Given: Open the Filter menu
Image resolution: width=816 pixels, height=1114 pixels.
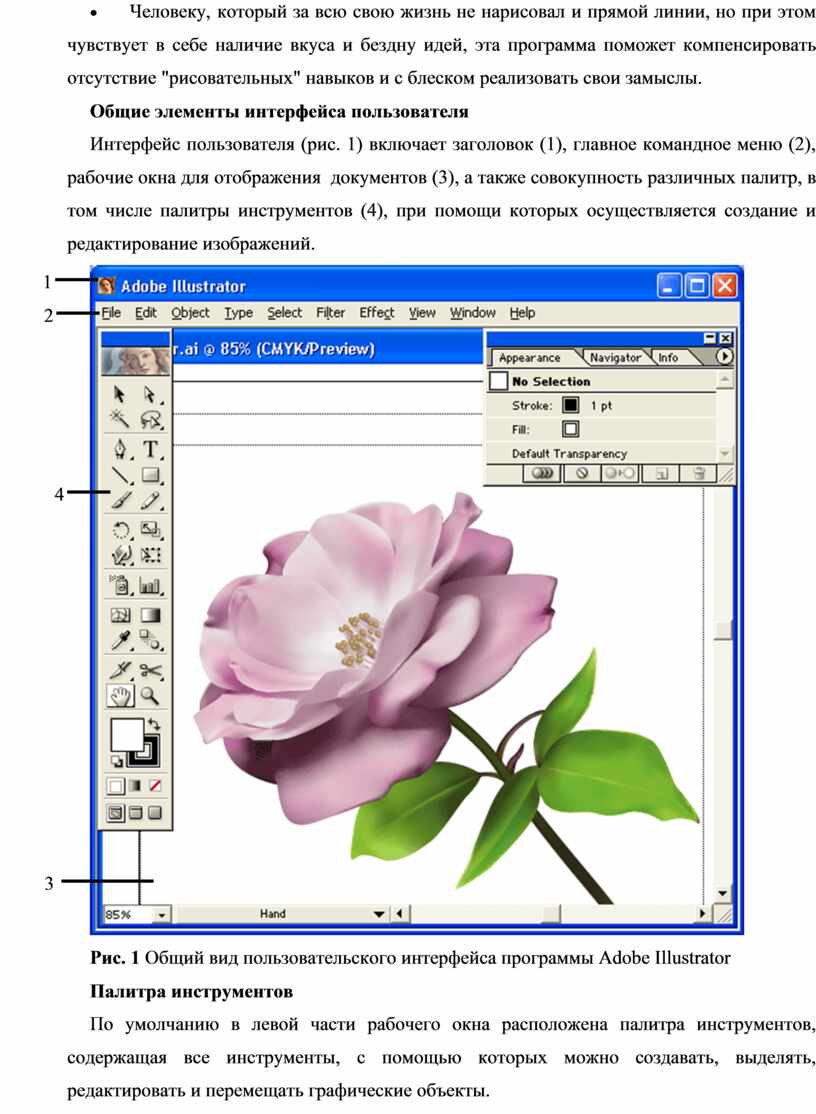Looking at the screenshot, I should coord(330,313).
